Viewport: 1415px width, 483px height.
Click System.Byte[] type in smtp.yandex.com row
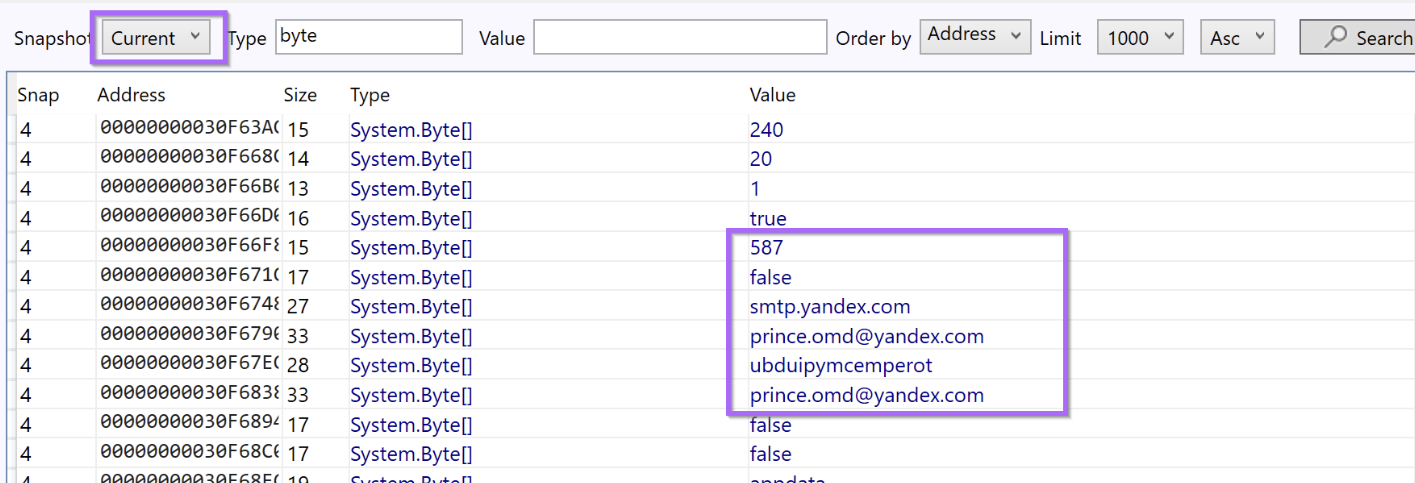(x=411, y=307)
